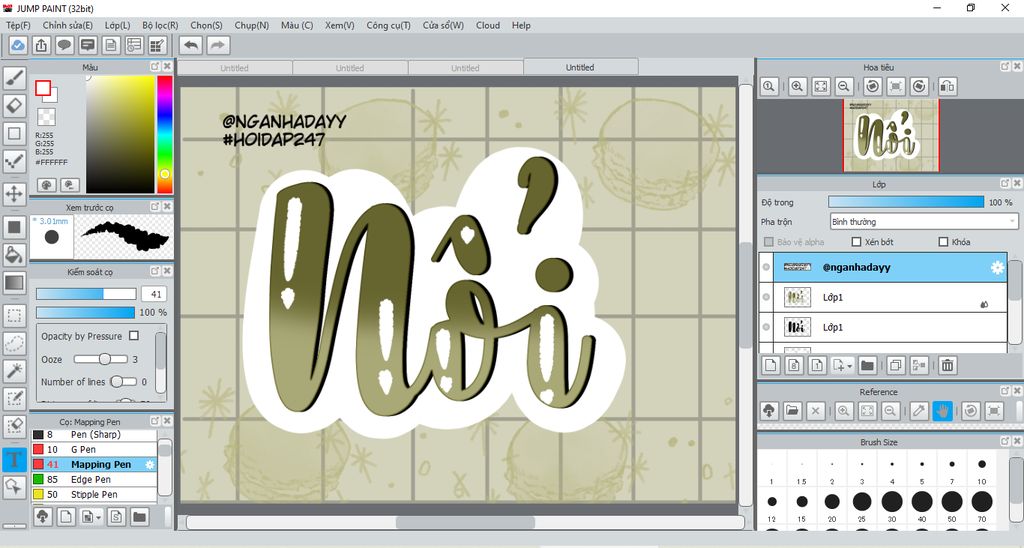Open layer settings gear on @nganhadayy
The width and height of the screenshot is (1024, 548).
click(997, 267)
